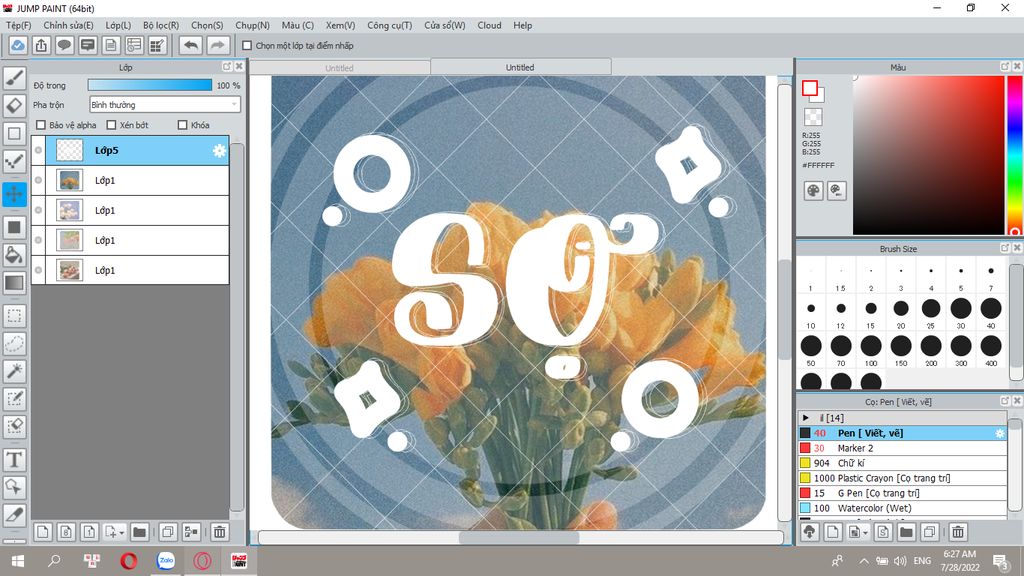The image size is (1024, 576).
Task: Open the Bộ lọc(R) menu
Action: (x=161, y=25)
